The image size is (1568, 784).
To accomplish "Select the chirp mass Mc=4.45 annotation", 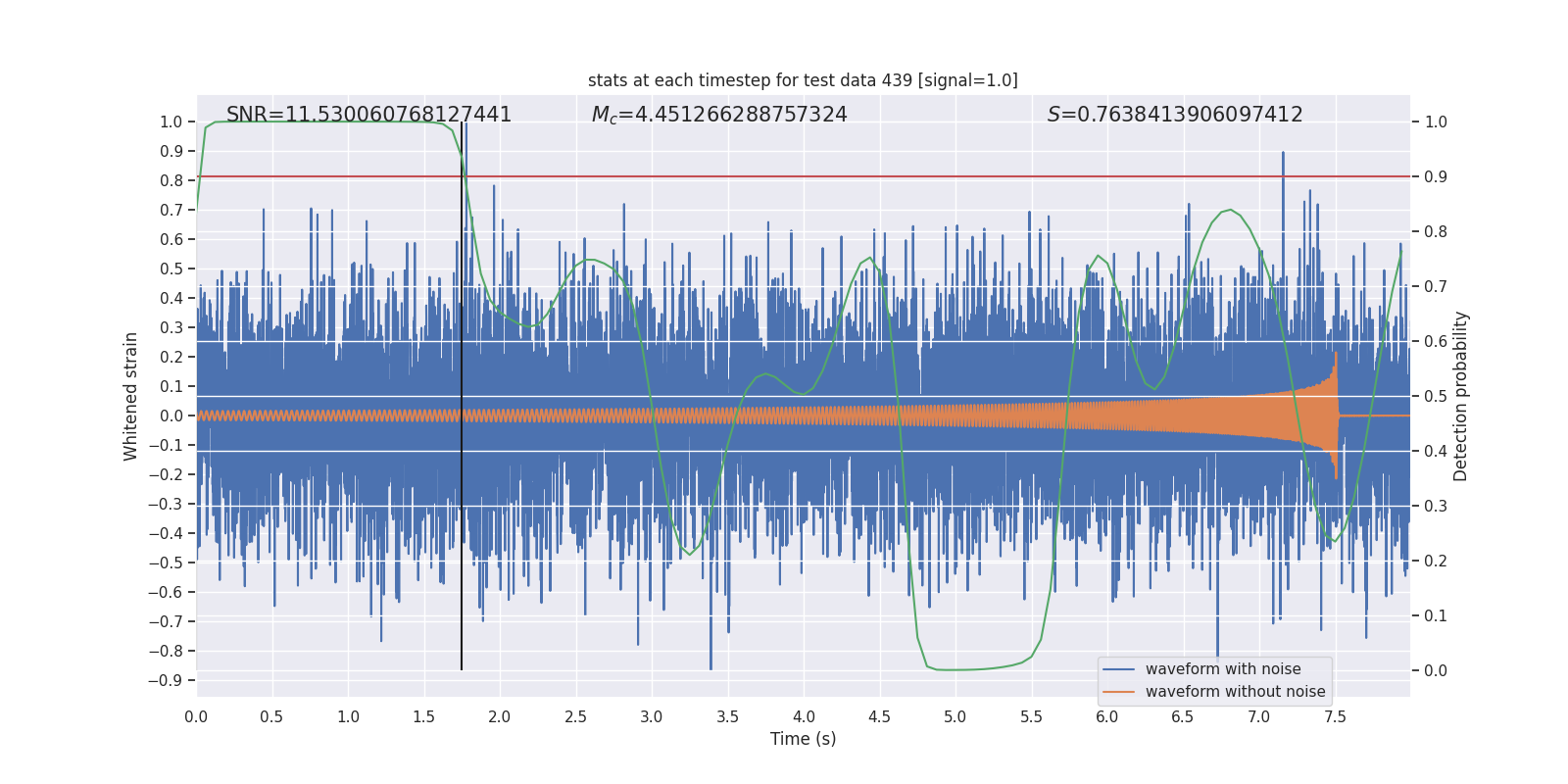I will [x=719, y=115].
